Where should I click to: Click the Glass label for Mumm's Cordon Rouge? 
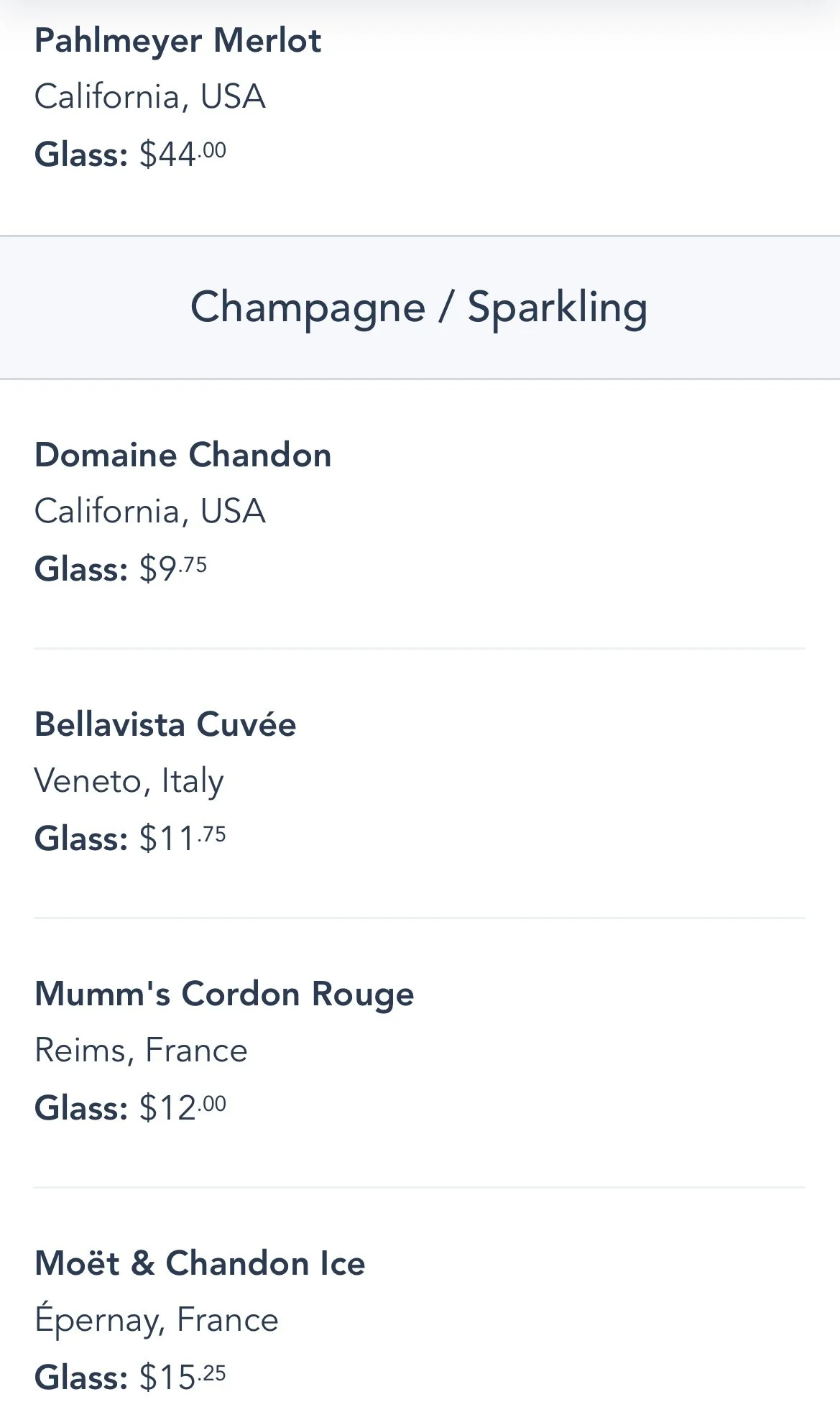(x=80, y=1108)
